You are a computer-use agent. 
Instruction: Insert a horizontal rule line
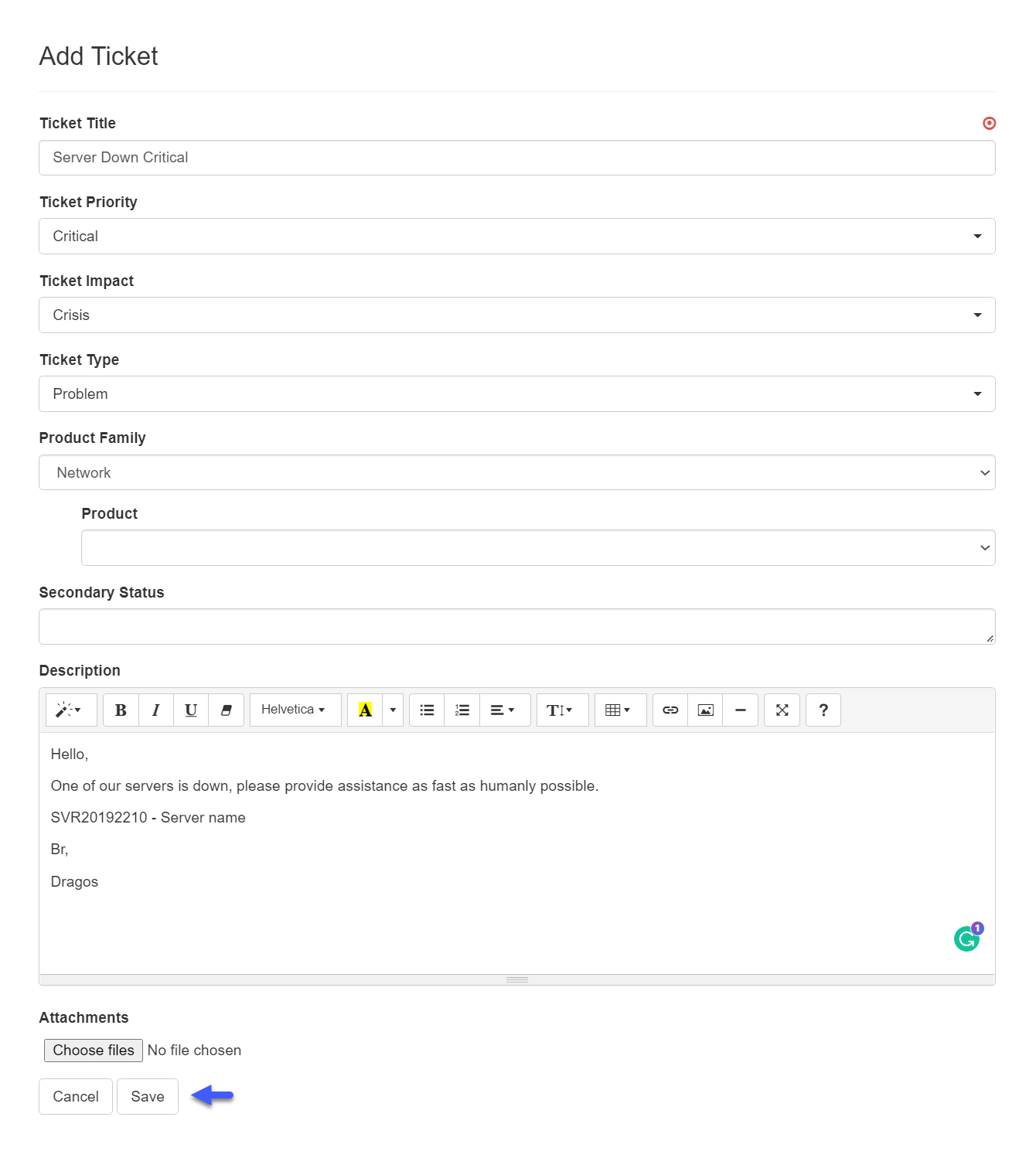[741, 710]
